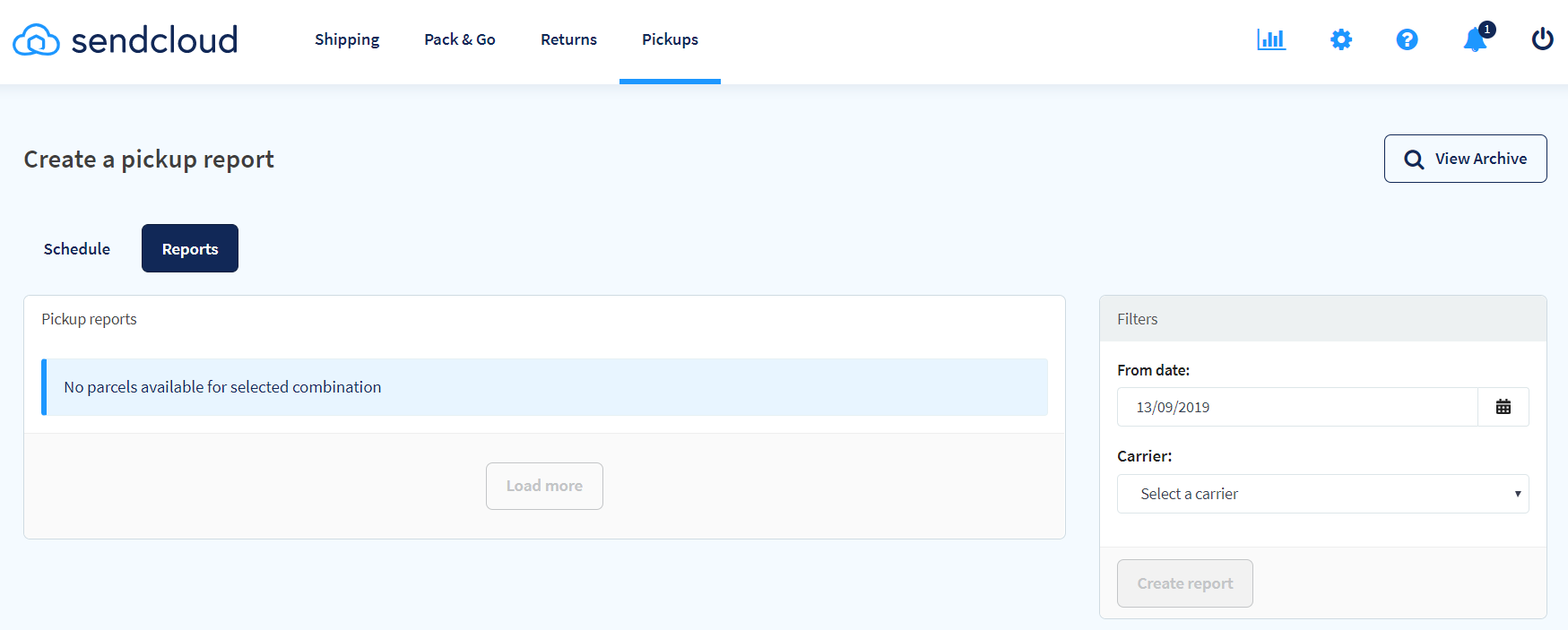Expand the Select a carrier dropdown

tap(1322, 494)
